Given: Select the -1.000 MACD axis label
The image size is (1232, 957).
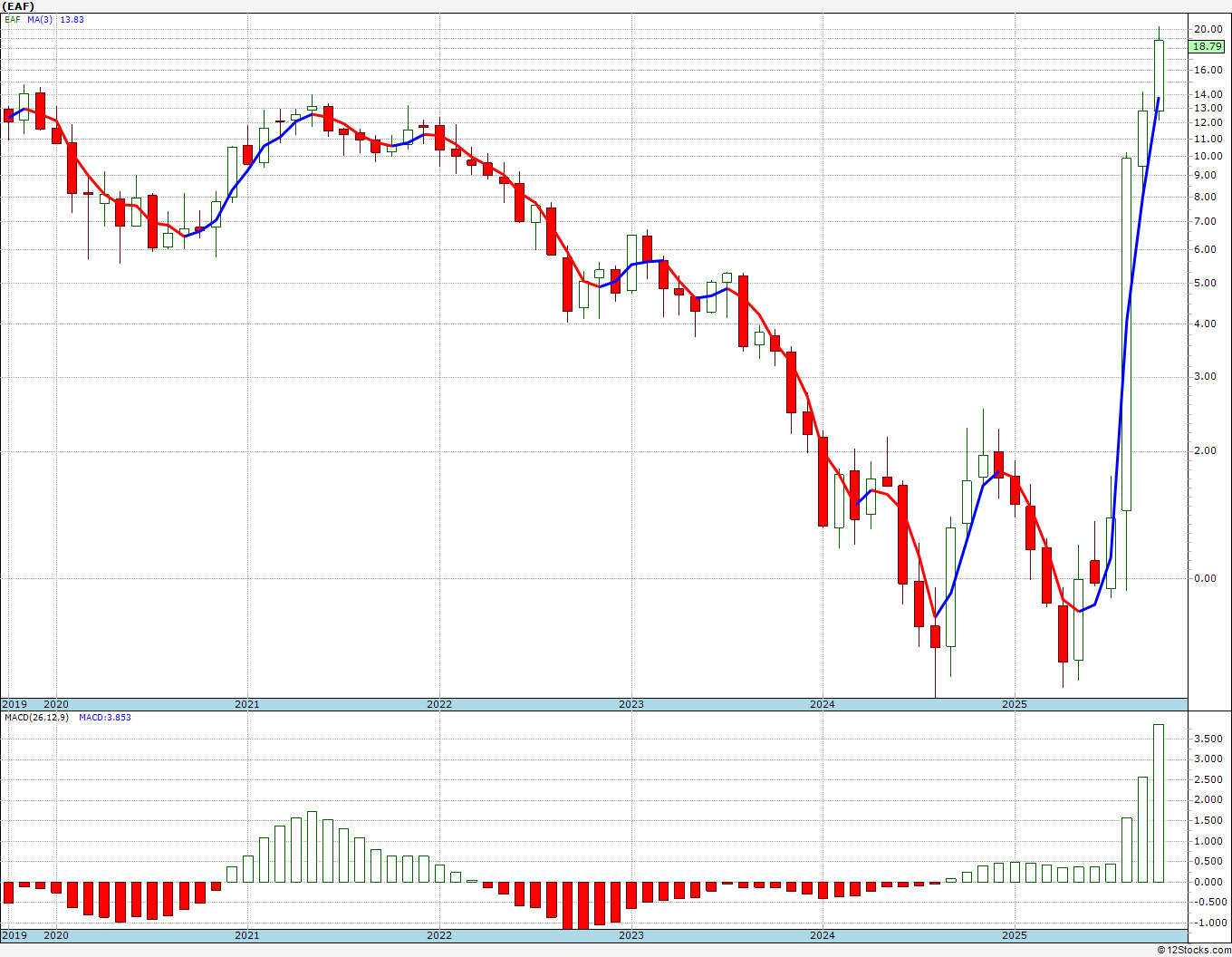Looking at the screenshot, I should 1208,923.
